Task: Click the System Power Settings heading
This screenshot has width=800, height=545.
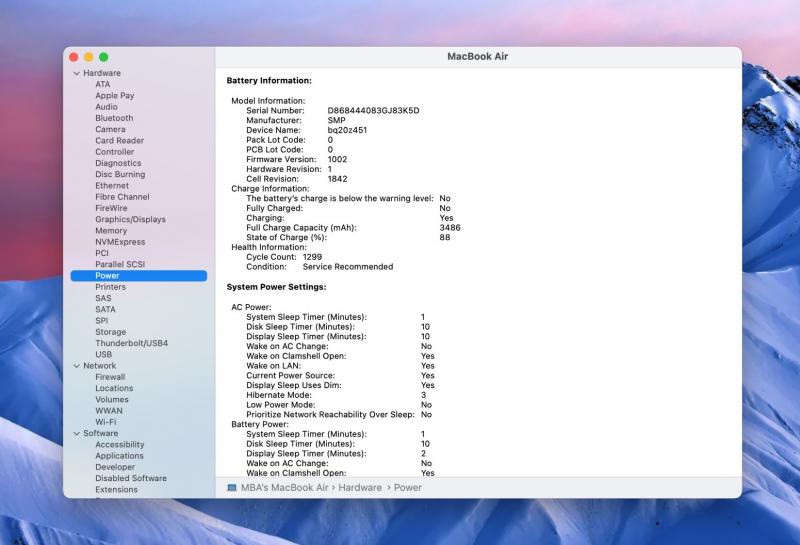Action: click(x=277, y=287)
